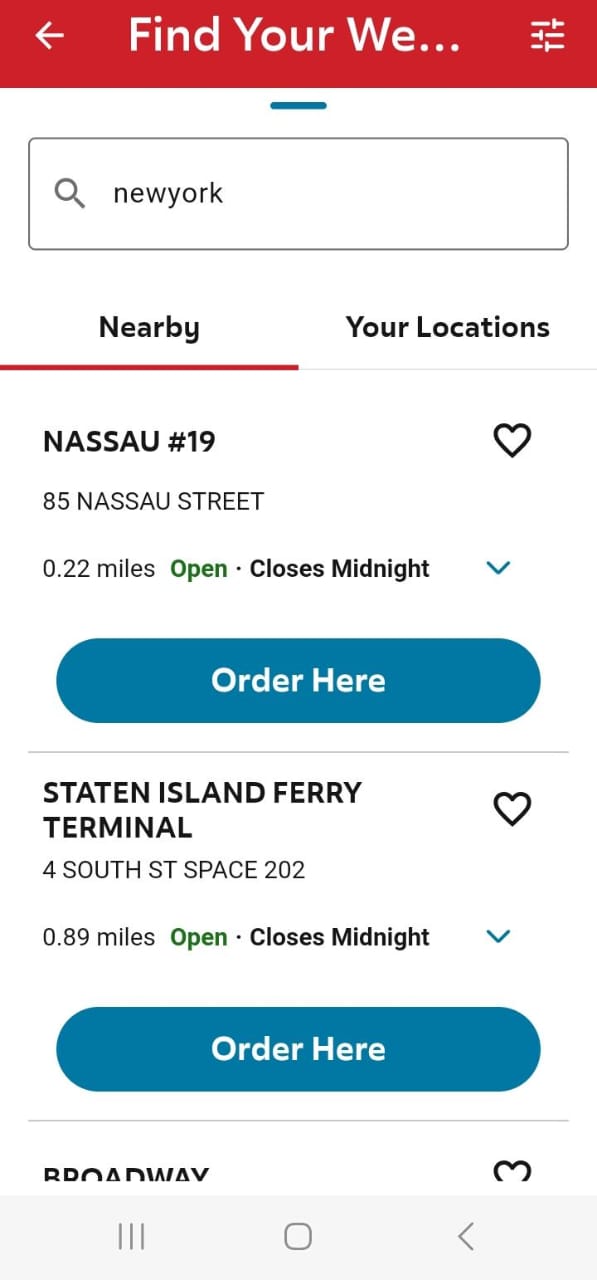
Task: Click the Broadway location heart icon
Action: (x=512, y=1172)
